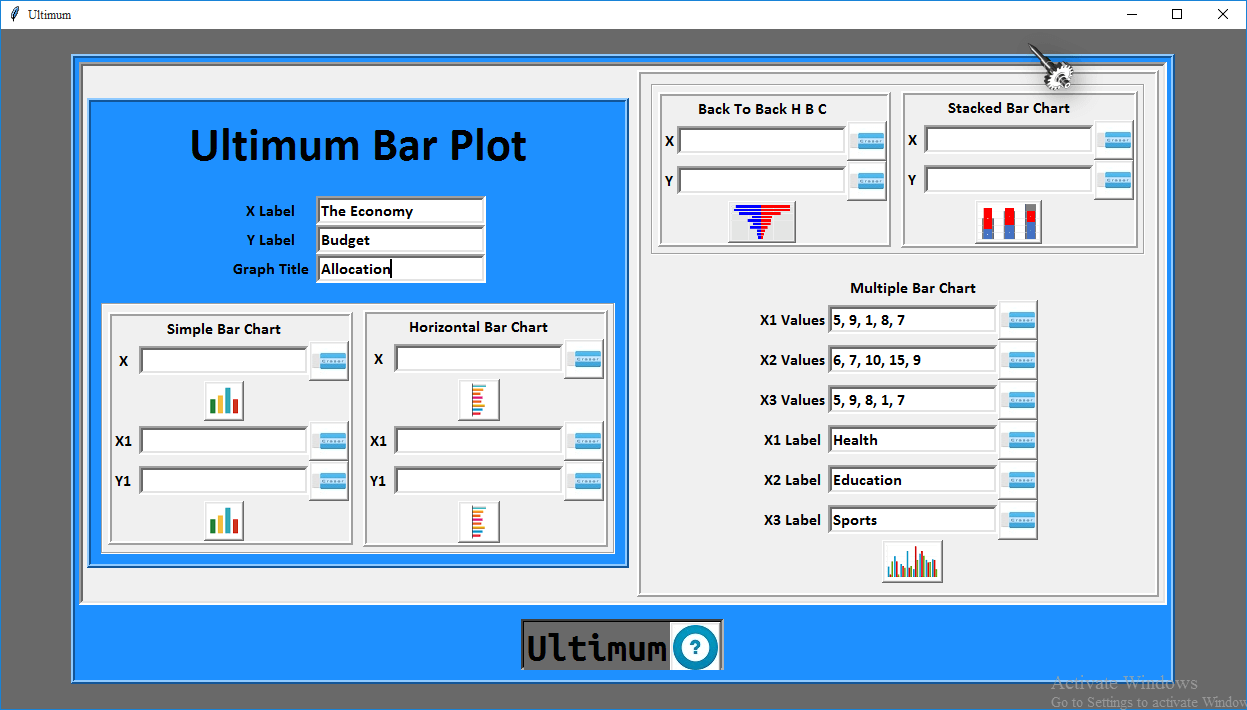Click the Simple Bar Chart X input
Screen dimensions: 1247x710
(224, 361)
